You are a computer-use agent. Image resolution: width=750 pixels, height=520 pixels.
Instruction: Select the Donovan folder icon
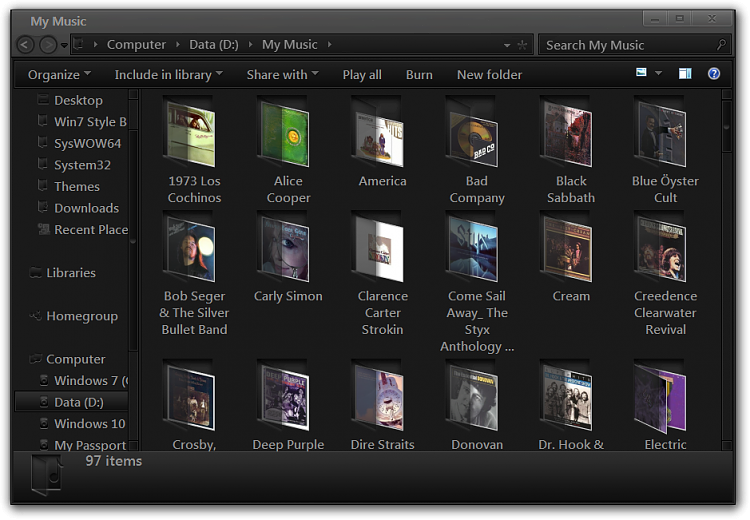click(473, 395)
